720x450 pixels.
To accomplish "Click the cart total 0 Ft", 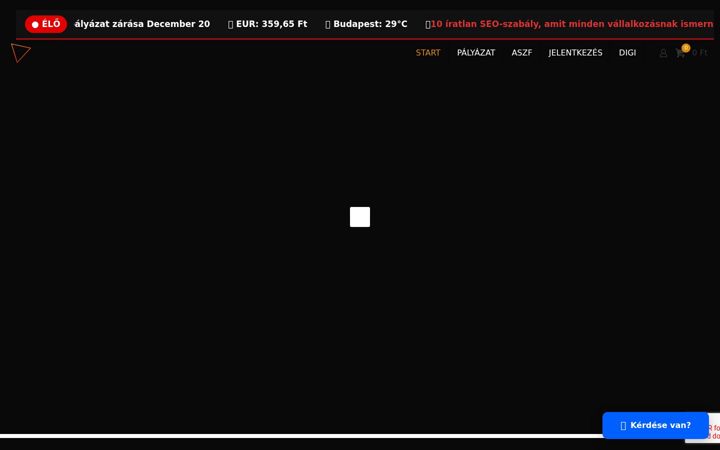I will [699, 53].
